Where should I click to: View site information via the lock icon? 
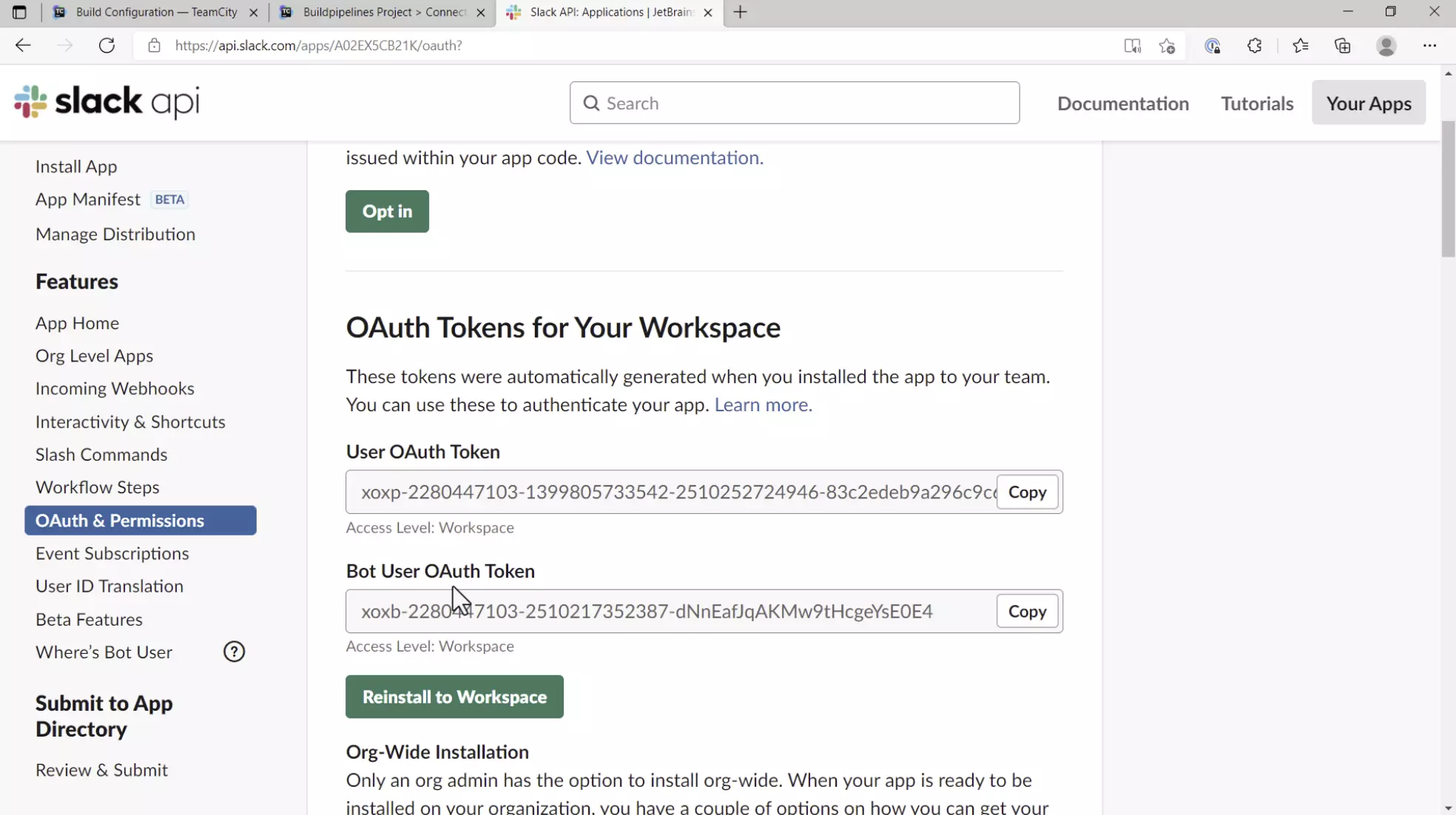(154, 45)
